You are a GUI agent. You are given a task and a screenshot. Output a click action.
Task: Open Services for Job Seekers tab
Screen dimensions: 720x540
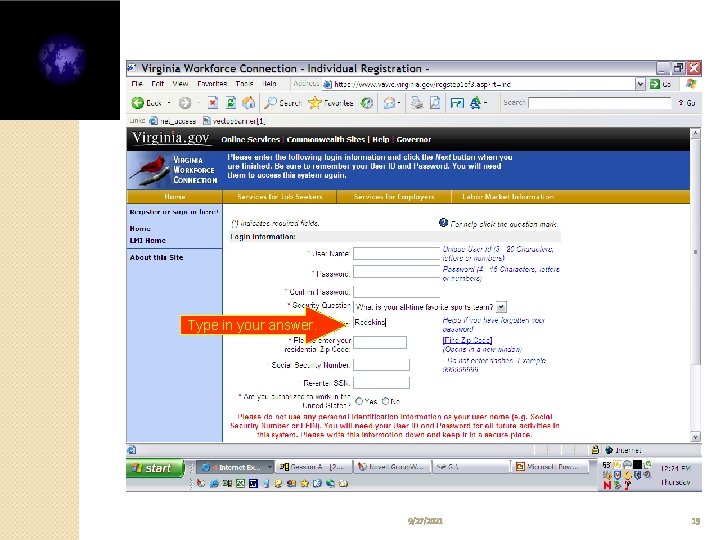click(x=280, y=197)
